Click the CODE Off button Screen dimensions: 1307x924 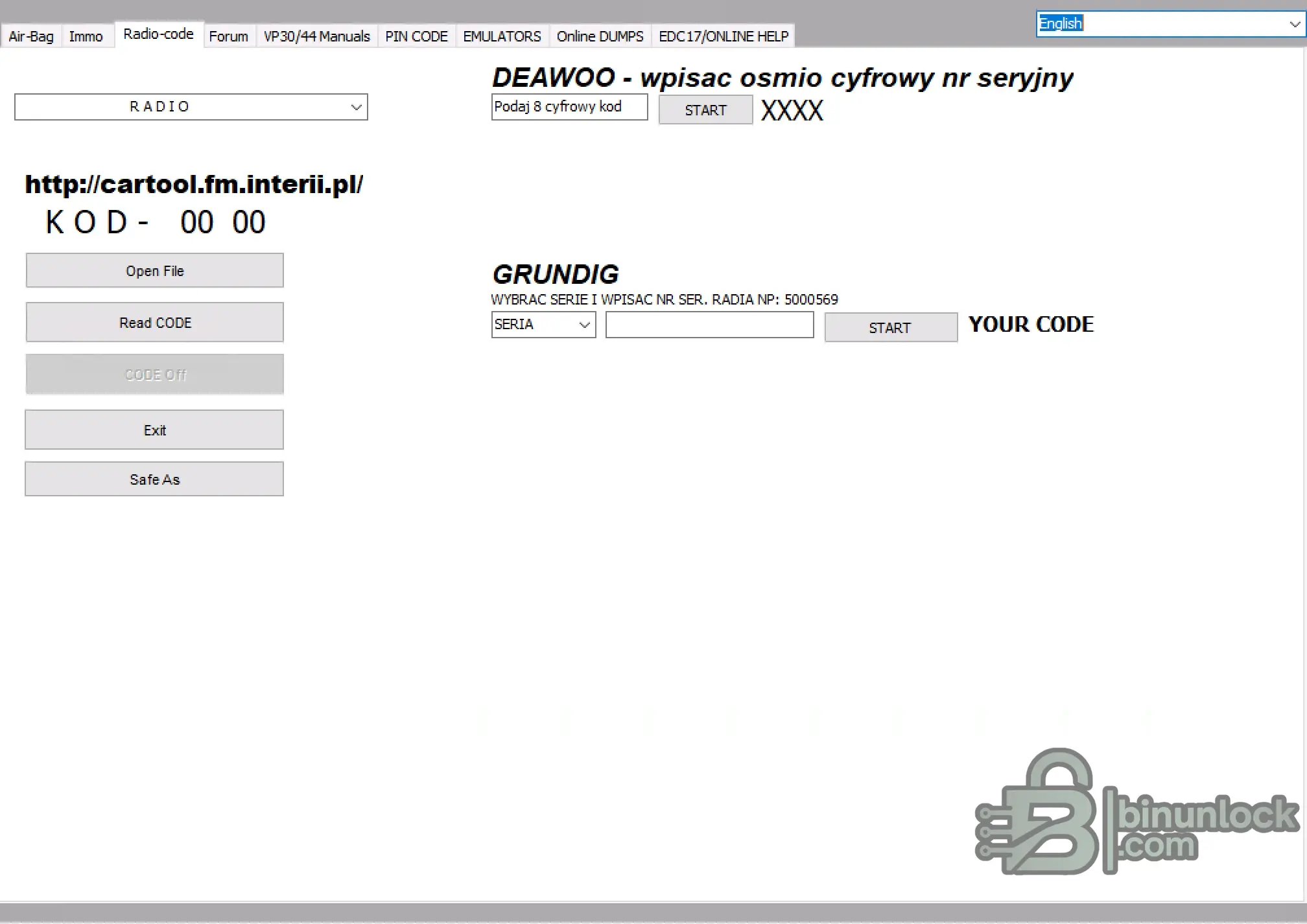[155, 375]
